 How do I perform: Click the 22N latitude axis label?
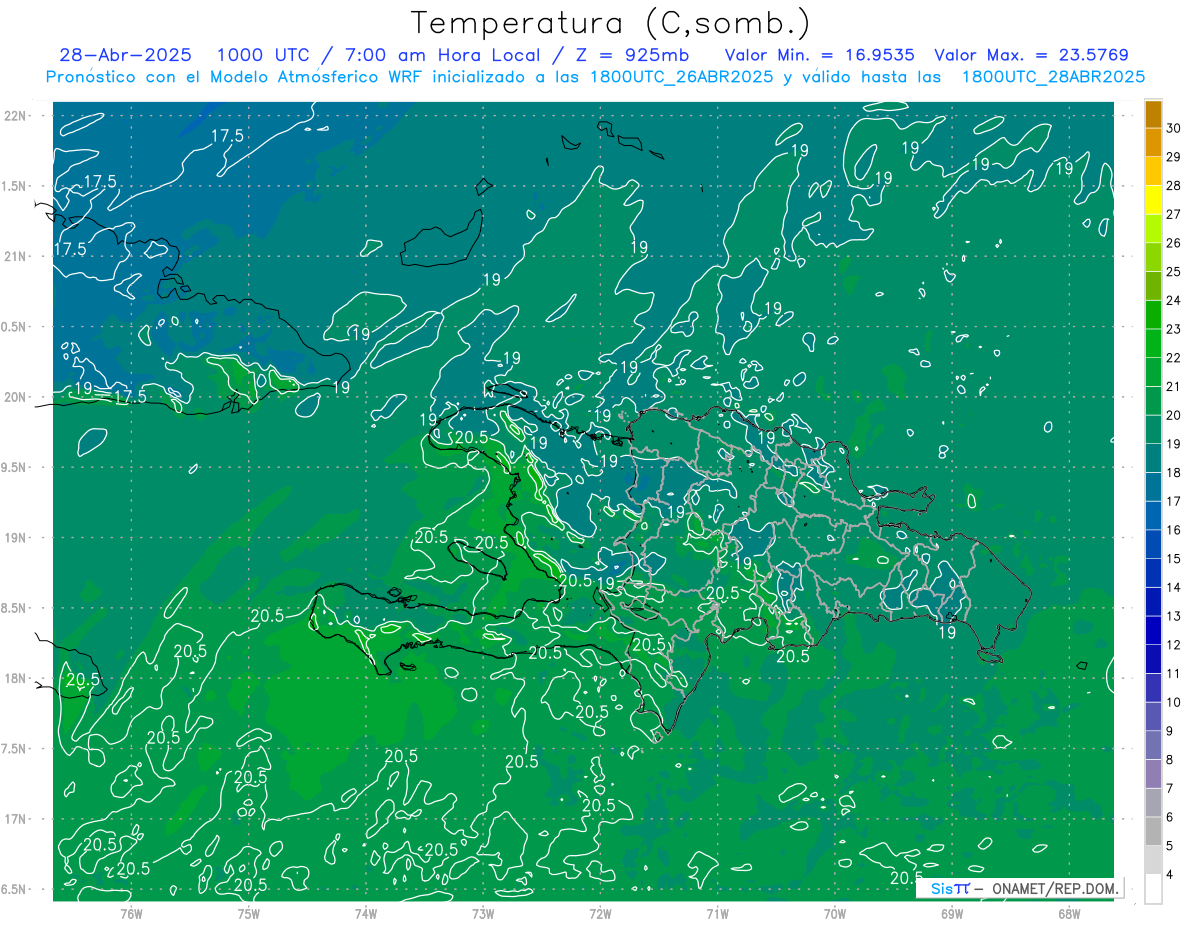point(16,115)
